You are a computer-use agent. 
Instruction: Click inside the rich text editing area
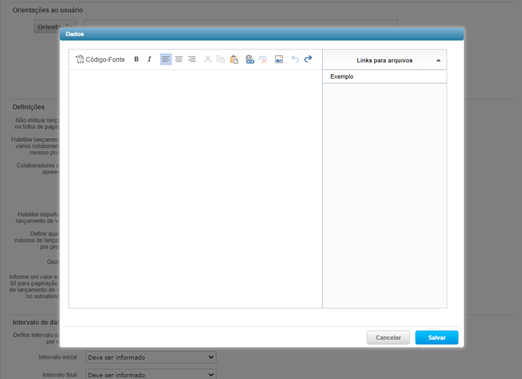[195, 188]
